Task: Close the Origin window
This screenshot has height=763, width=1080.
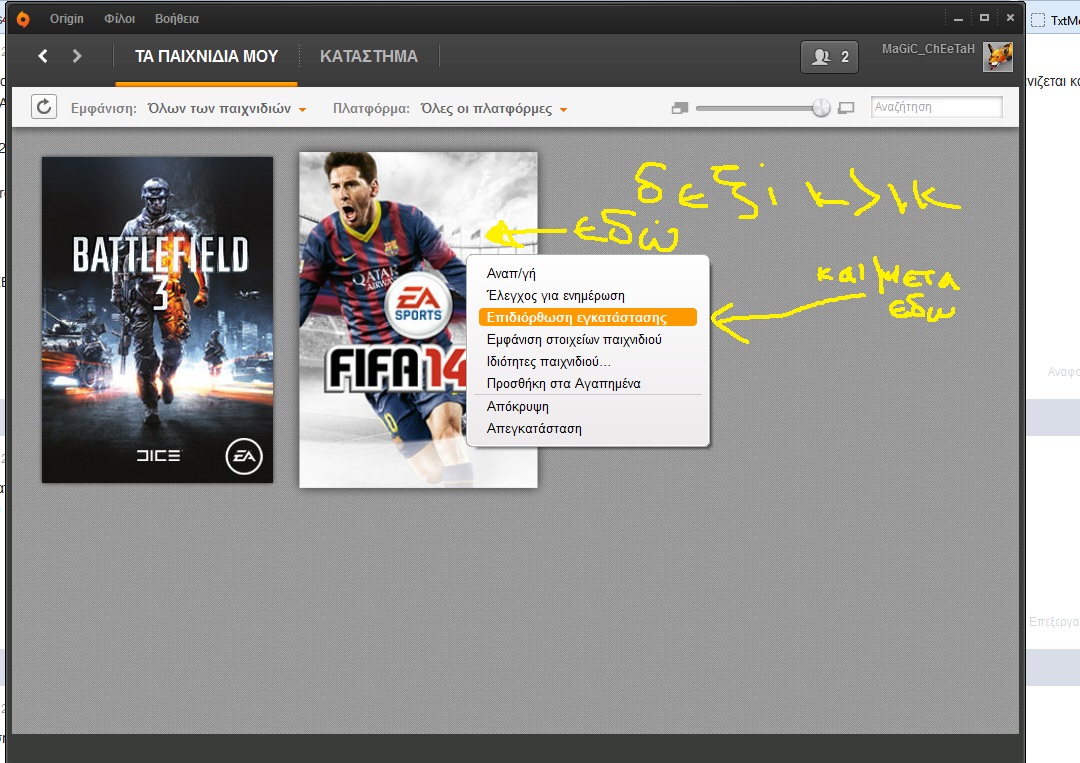Action: 1010,18
